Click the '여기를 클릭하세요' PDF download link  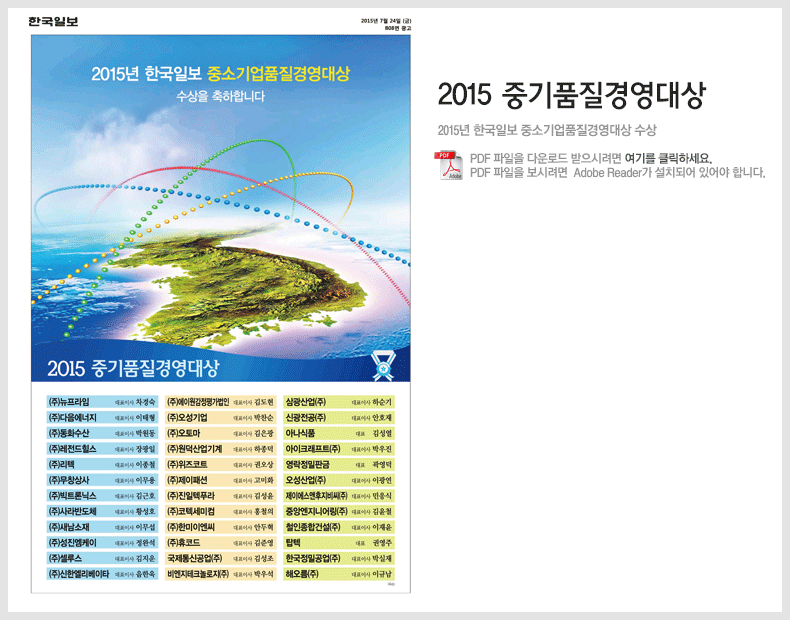tap(668, 159)
